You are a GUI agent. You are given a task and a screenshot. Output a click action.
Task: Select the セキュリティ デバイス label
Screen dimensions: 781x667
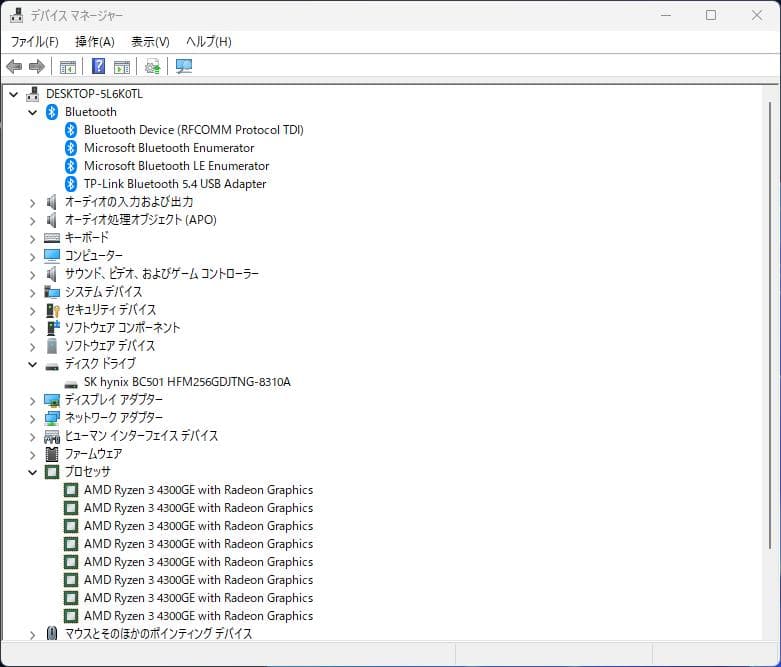click(x=110, y=310)
